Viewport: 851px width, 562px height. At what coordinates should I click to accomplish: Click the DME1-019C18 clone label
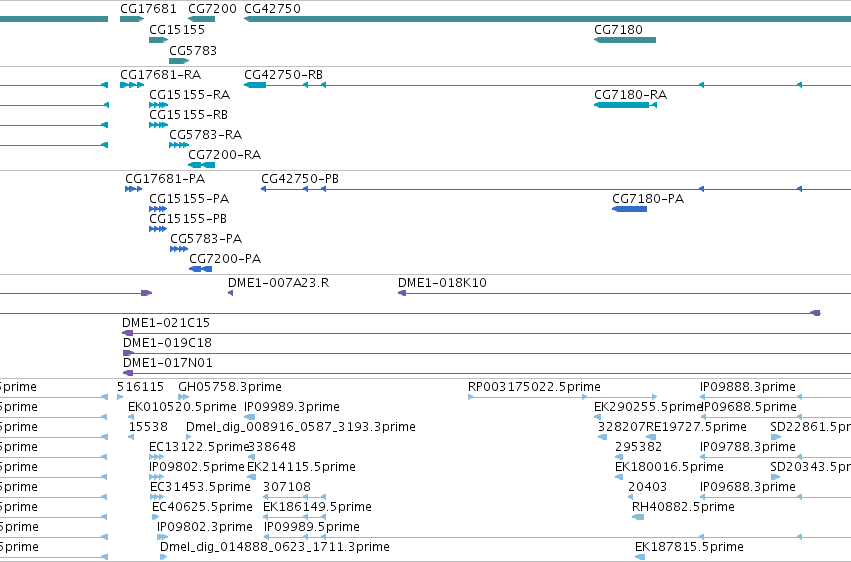click(167, 343)
